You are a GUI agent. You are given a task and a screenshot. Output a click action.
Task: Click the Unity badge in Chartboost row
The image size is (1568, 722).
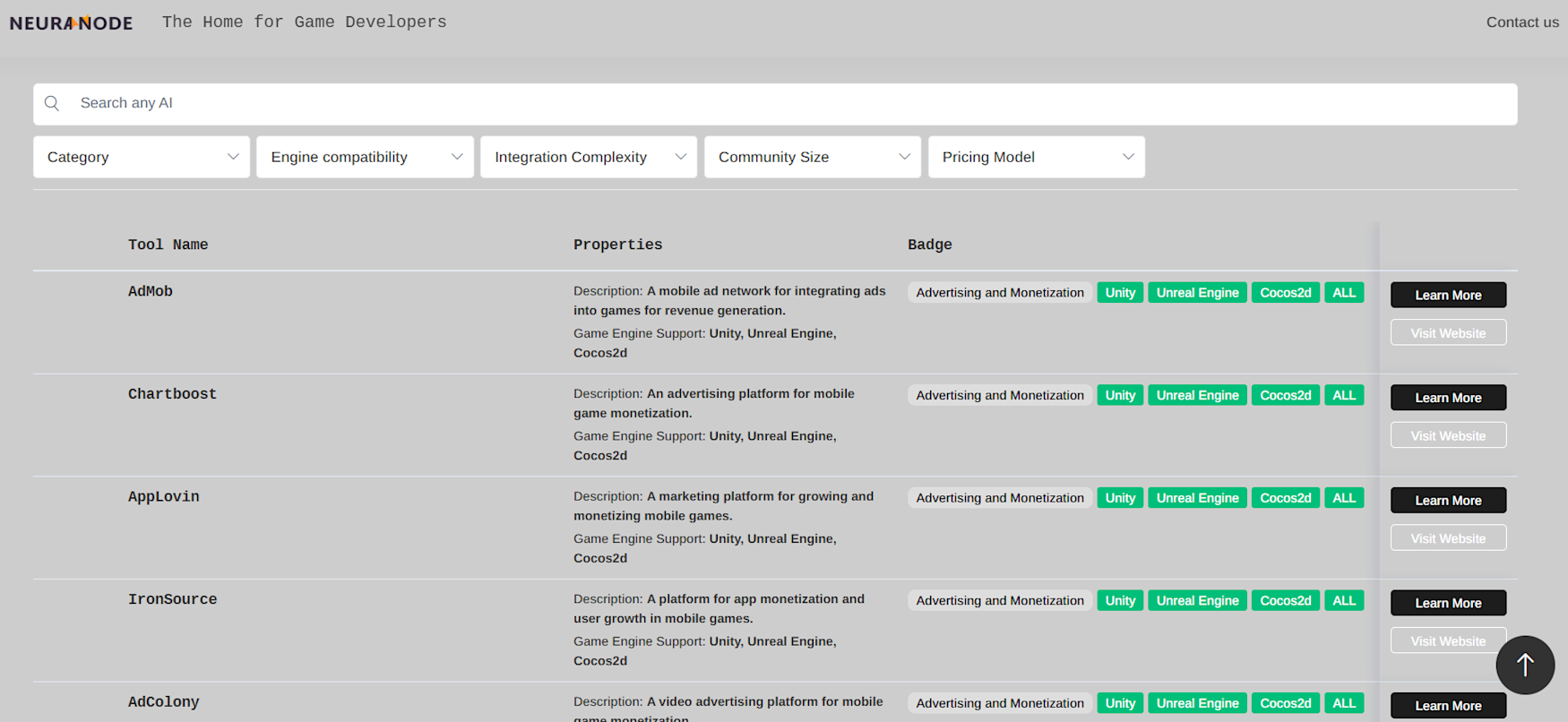pyautogui.click(x=1120, y=395)
